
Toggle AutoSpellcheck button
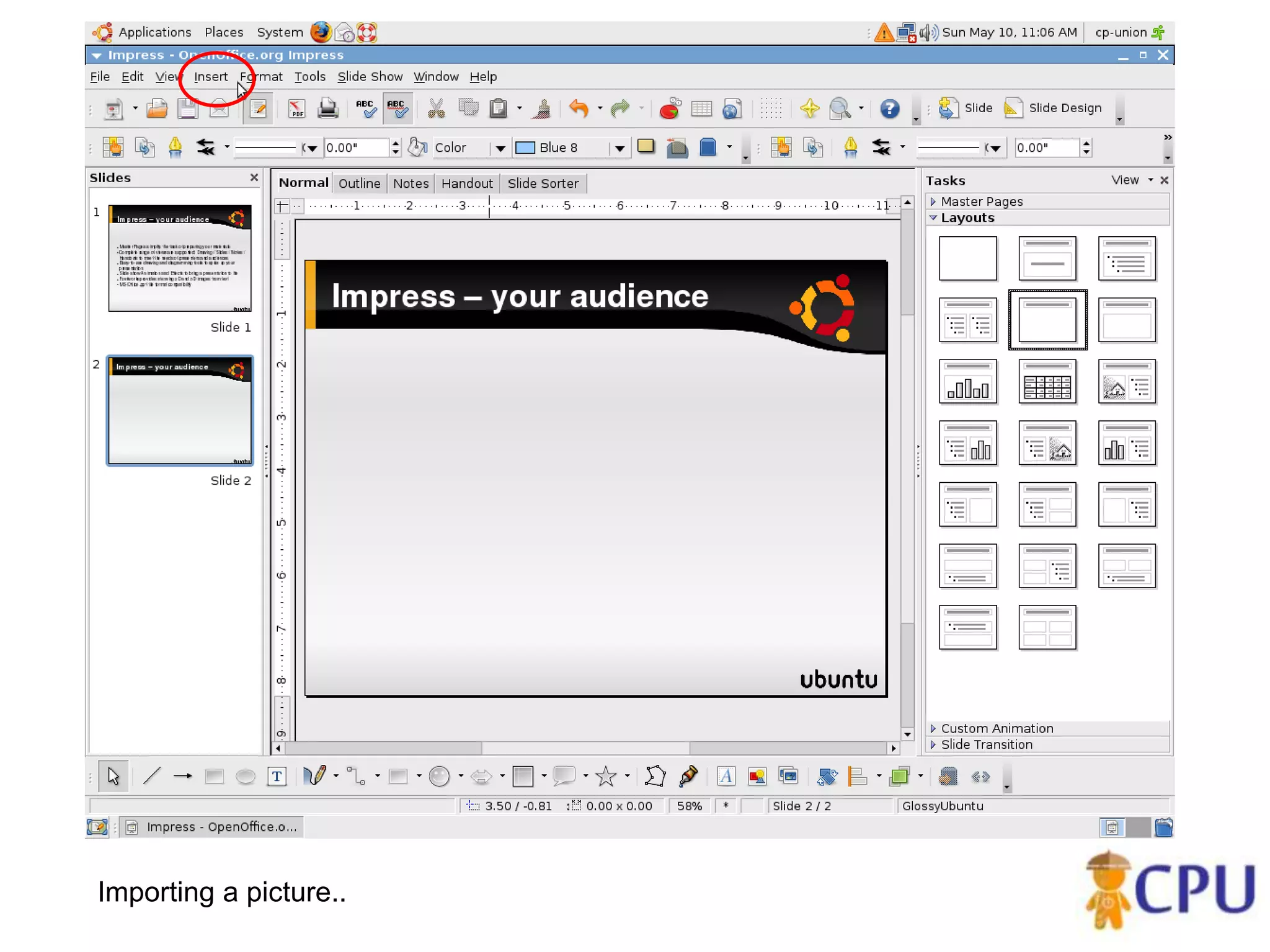[397, 108]
